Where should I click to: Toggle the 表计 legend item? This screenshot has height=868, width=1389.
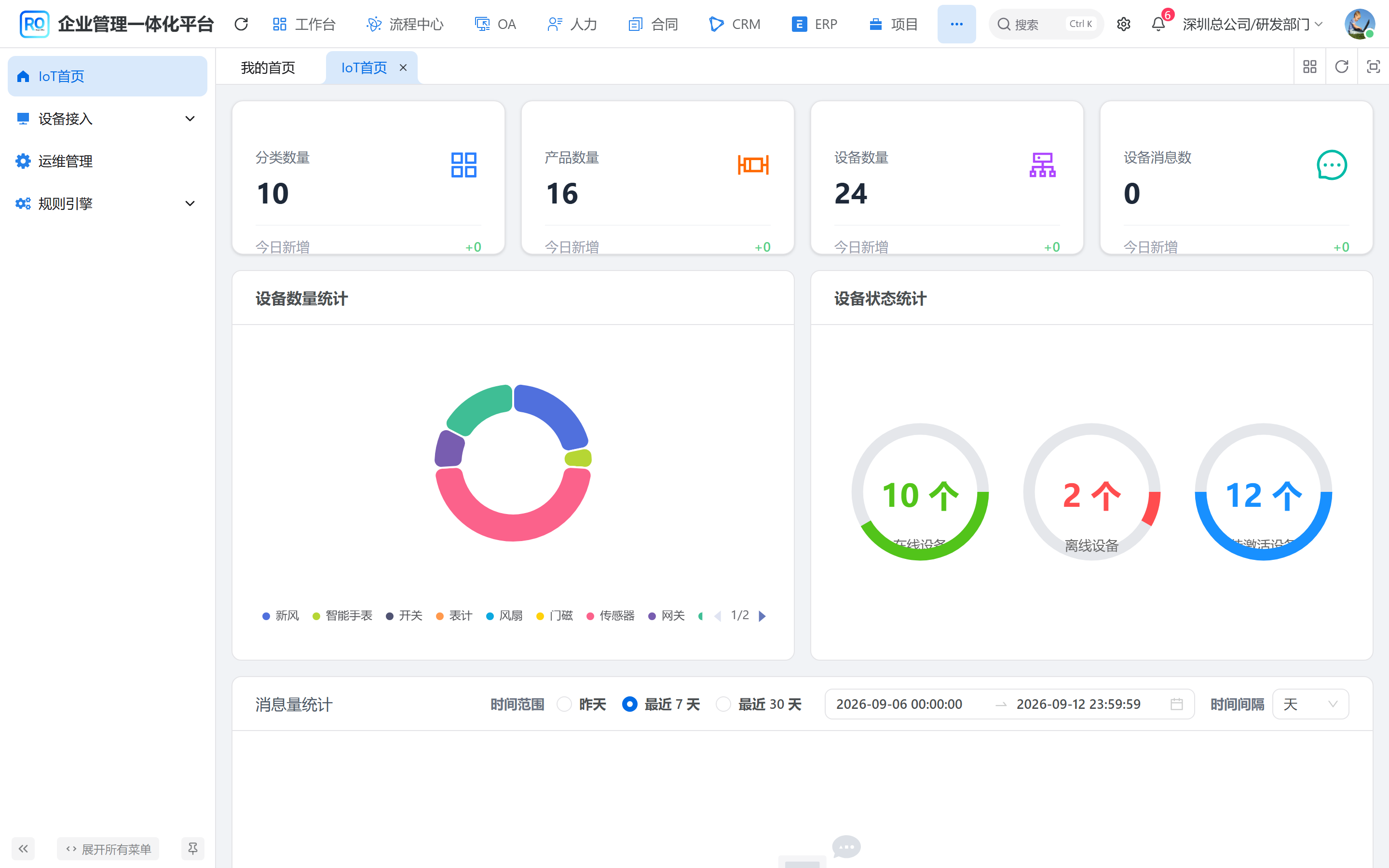[x=454, y=615]
